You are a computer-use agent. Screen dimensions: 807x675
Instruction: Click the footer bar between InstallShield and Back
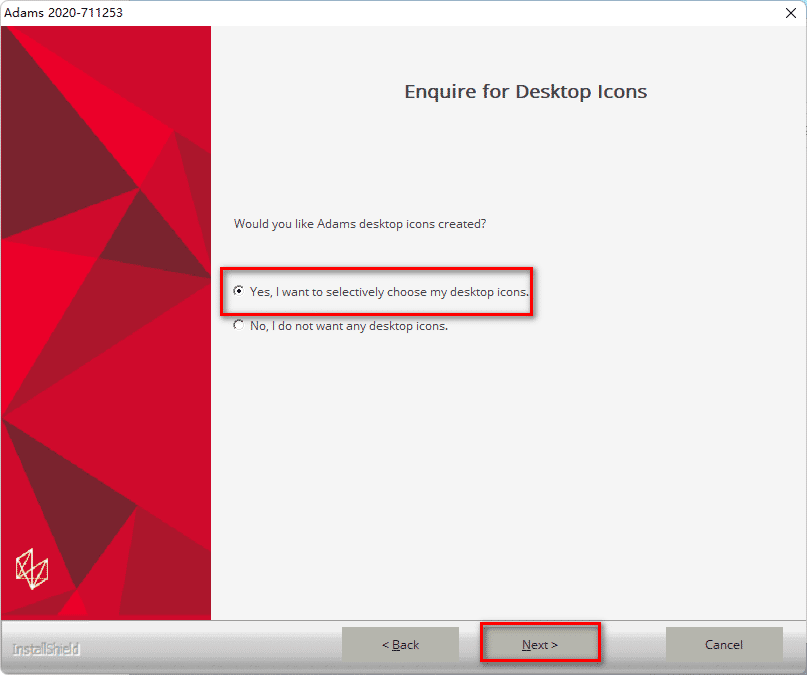click(210, 647)
